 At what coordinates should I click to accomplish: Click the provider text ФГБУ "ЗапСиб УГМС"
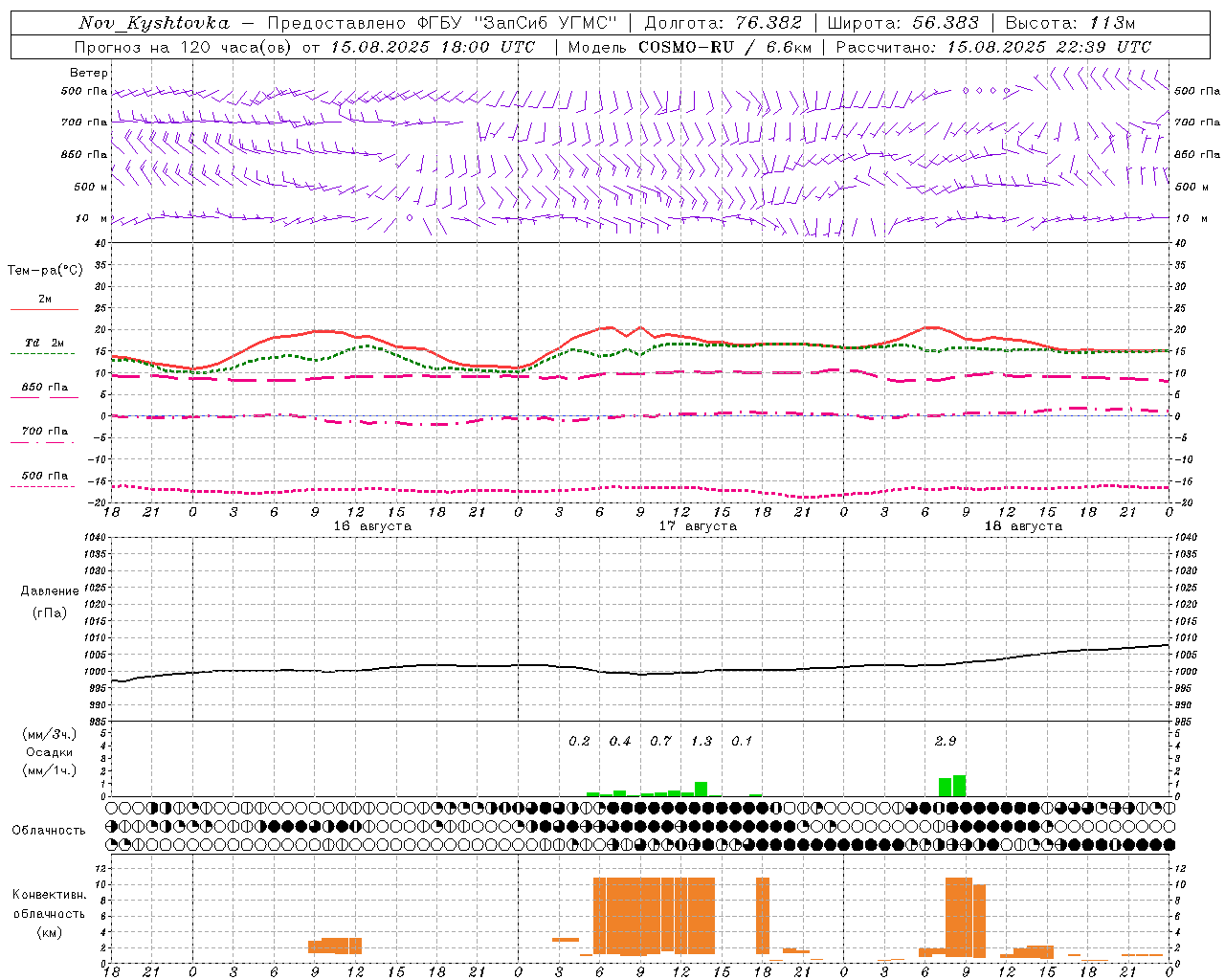518,23
